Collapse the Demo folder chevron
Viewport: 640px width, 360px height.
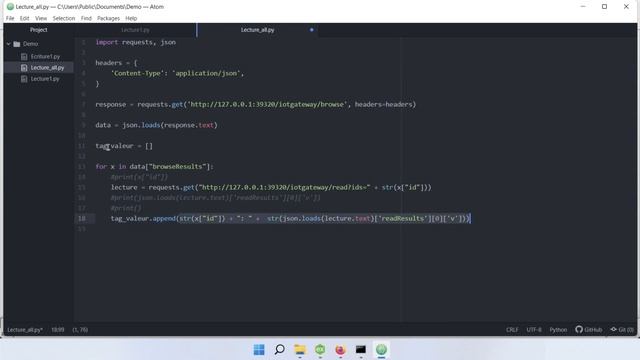tap(9, 44)
